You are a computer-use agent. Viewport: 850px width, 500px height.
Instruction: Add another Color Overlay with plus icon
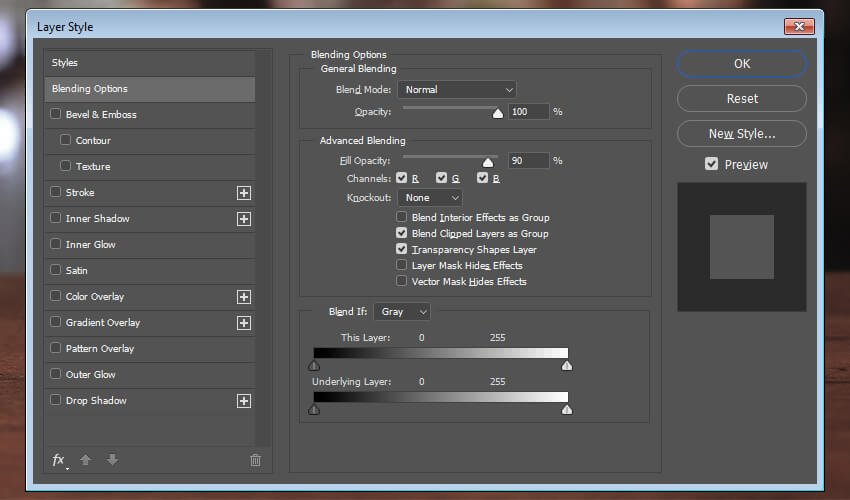click(244, 297)
